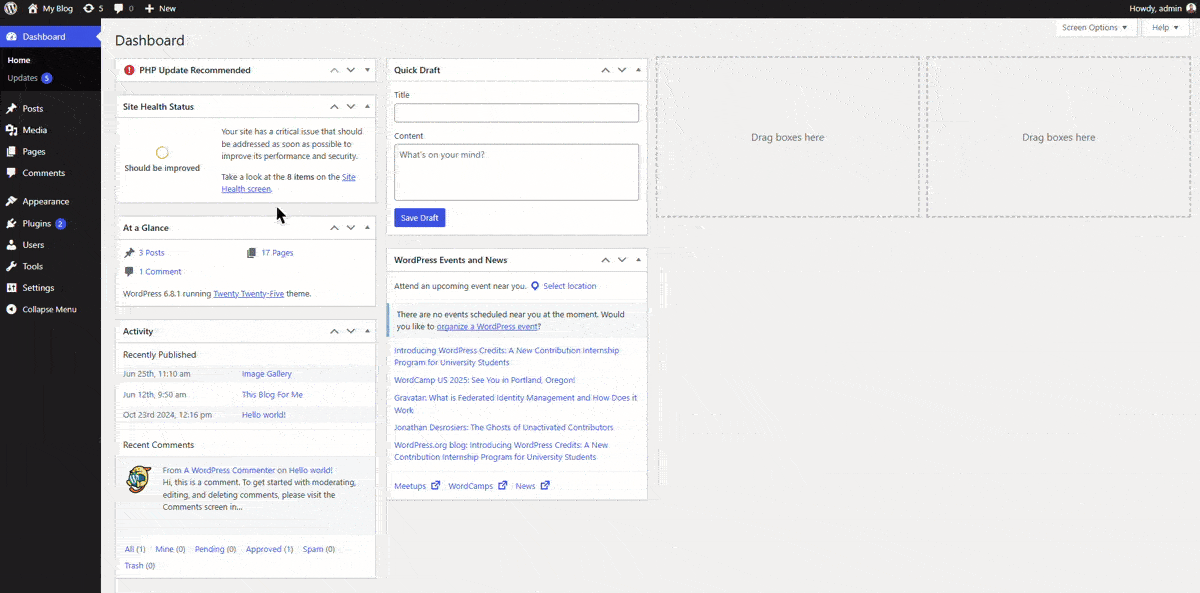Move Activity box up

coord(335,331)
